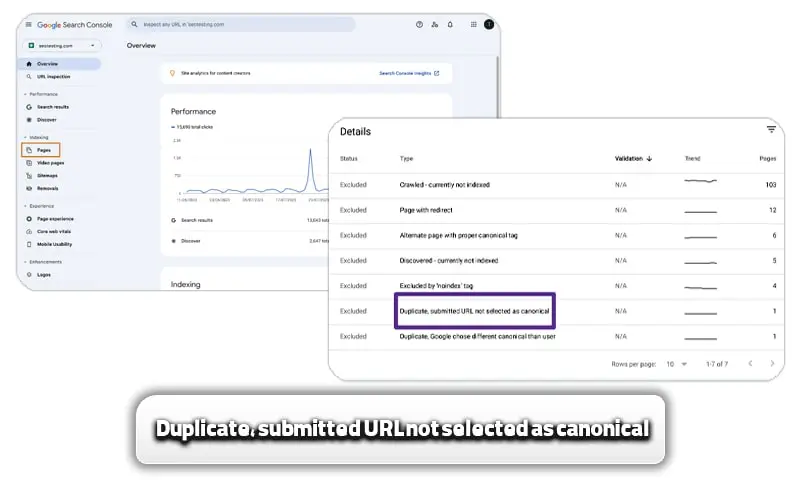The width and height of the screenshot is (800, 480).
Task: Click the Removals icon in sidebar
Action: click(29, 188)
